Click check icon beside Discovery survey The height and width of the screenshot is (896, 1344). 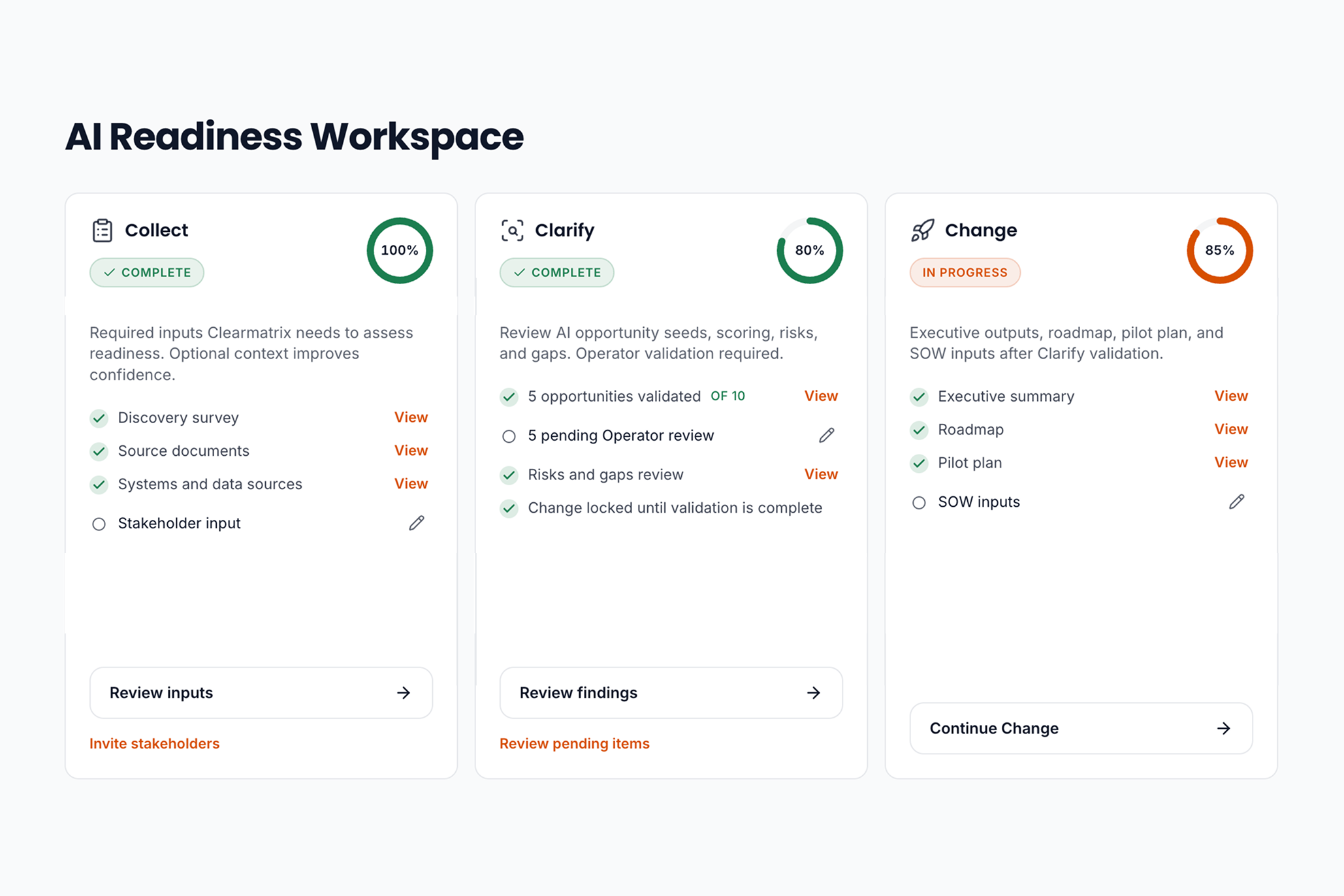point(99,418)
